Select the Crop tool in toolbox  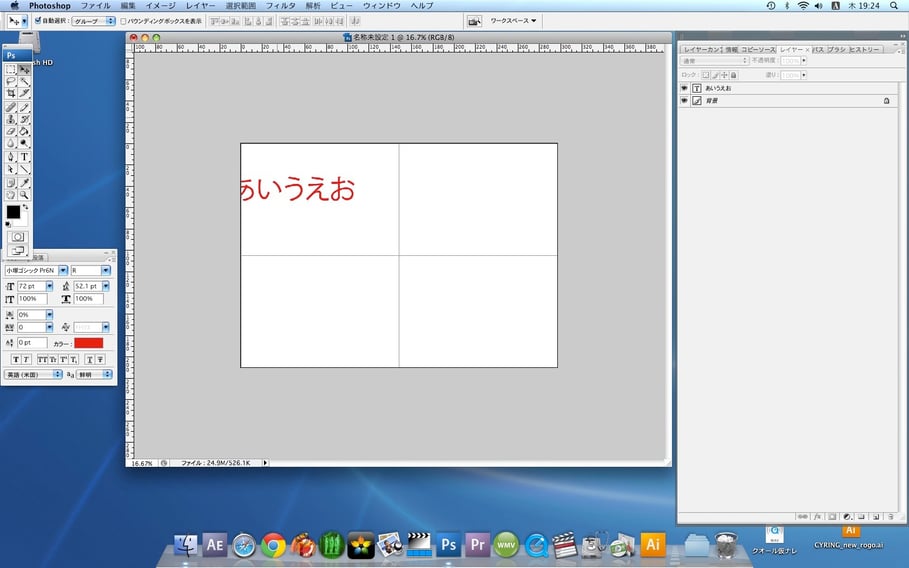(11, 93)
